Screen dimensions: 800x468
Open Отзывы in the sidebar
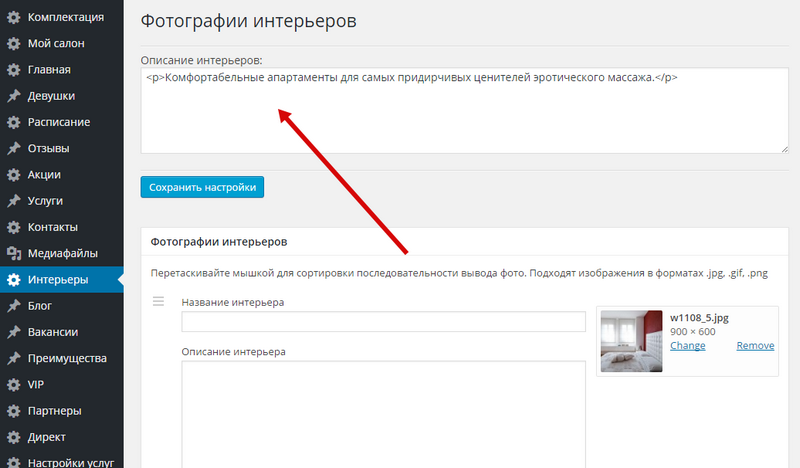click(x=62, y=149)
